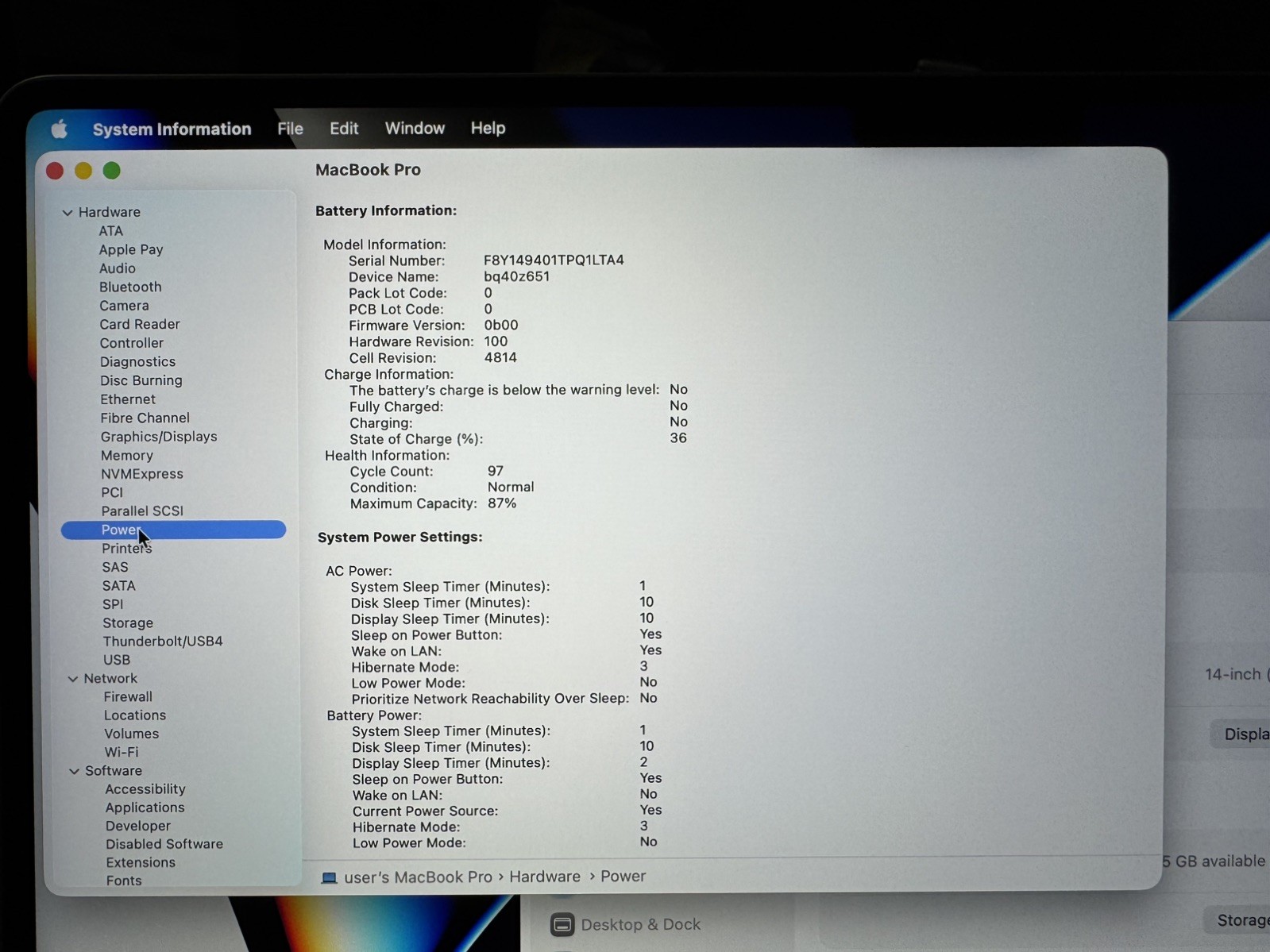
Task: Click the Desktop & Dock label in background window
Action: 641,925
